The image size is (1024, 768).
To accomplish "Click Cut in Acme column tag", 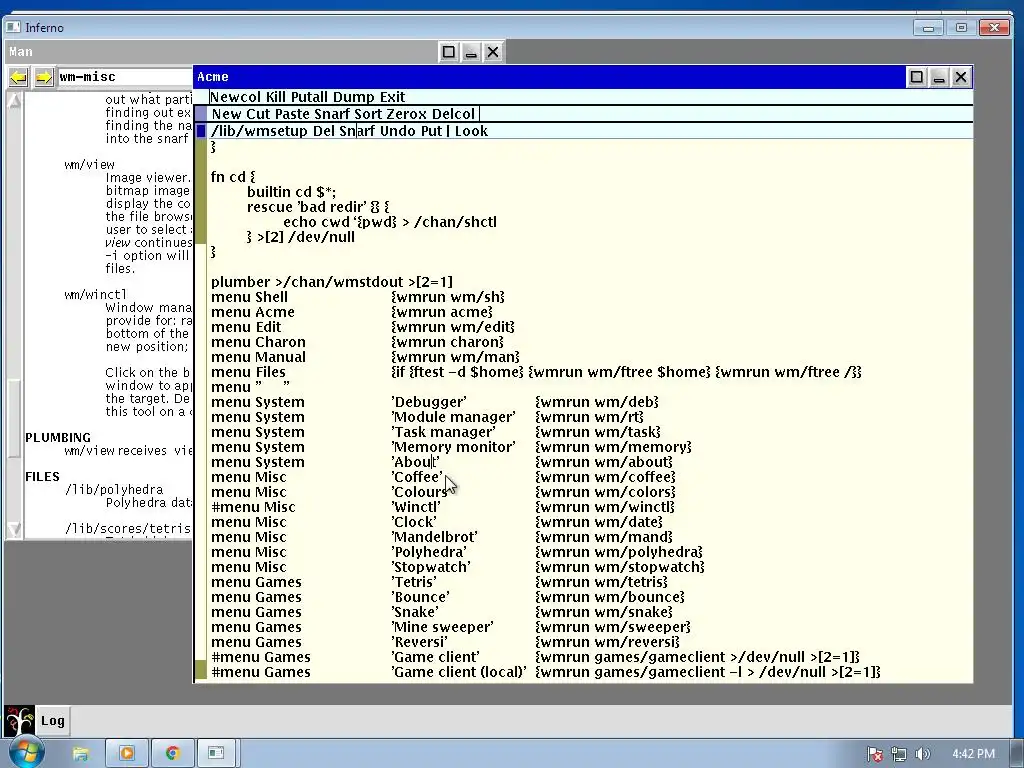I will pyautogui.click(x=258, y=114).
